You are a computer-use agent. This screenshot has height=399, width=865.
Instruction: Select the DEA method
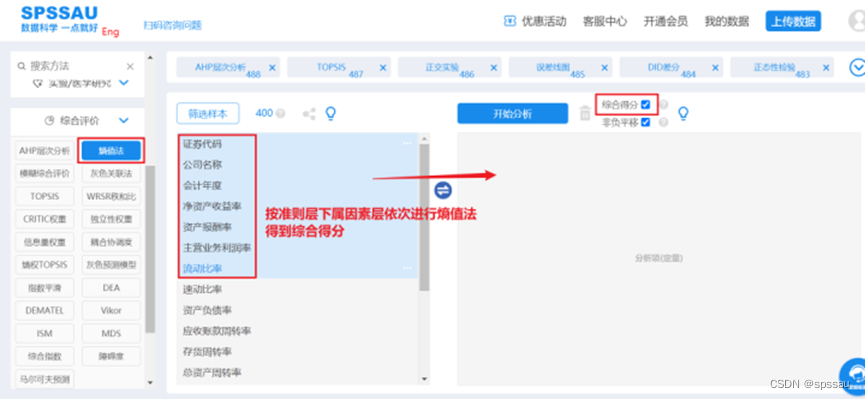(x=111, y=288)
